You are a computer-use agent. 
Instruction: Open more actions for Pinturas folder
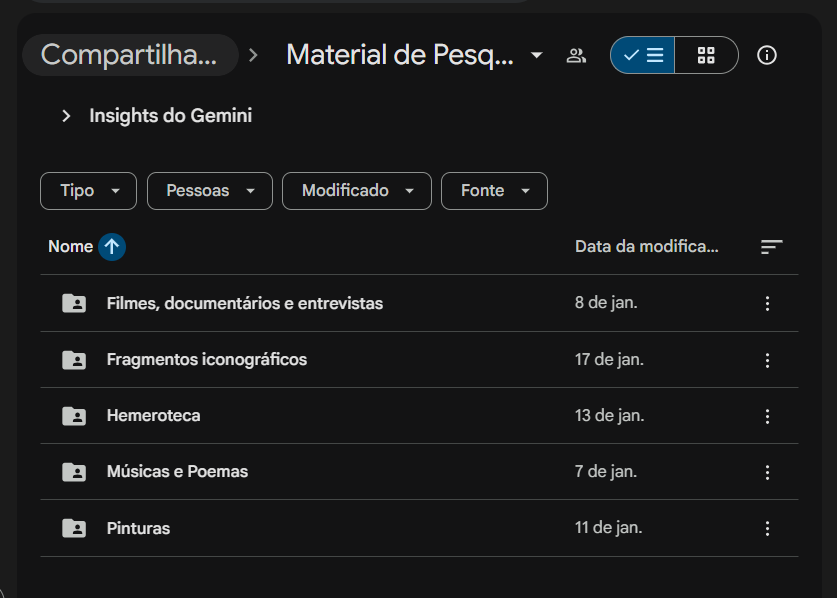tap(767, 529)
